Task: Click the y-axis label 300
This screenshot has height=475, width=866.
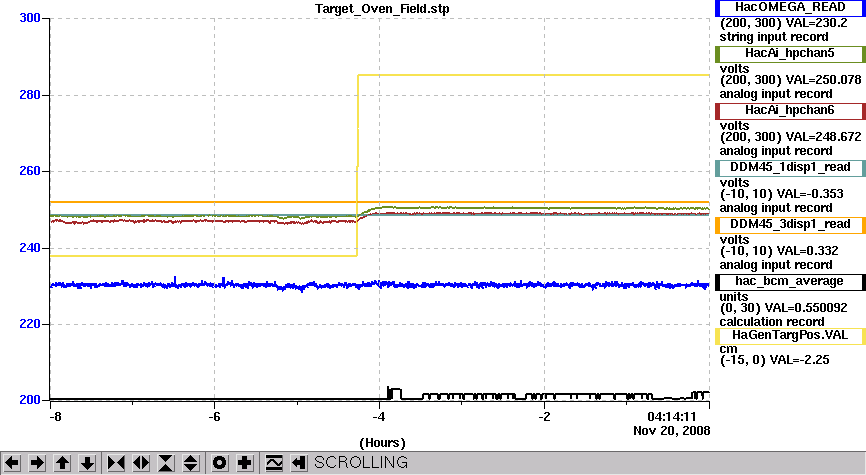Action: 30,18
